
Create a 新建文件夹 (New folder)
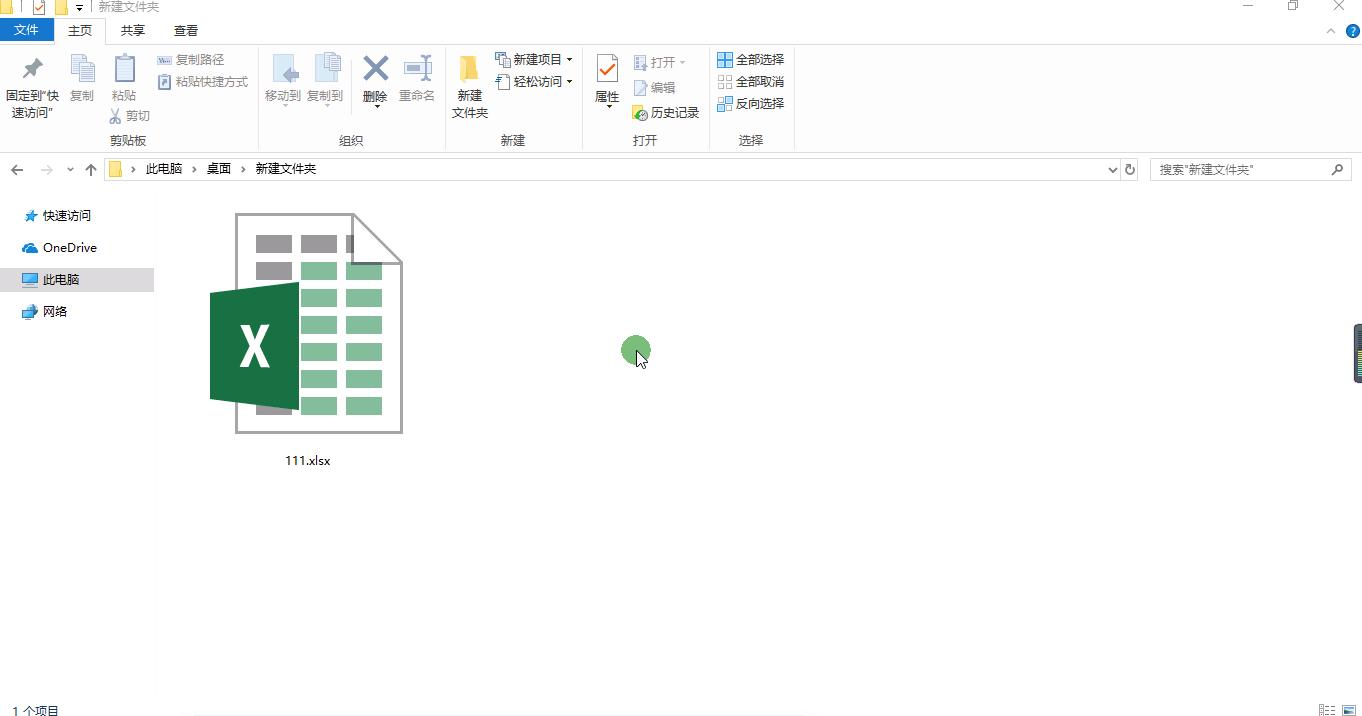[469, 85]
